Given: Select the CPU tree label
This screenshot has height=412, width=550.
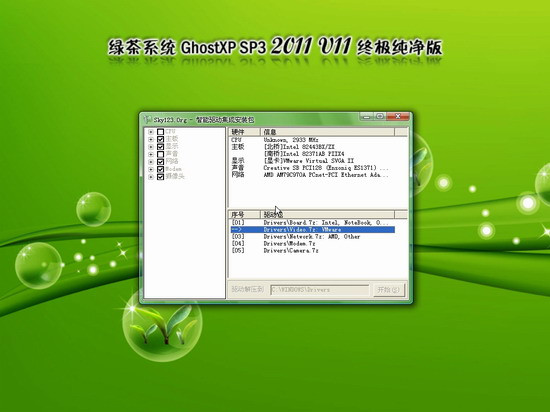Looking at the screenshot, I should (x=170, y=131).
